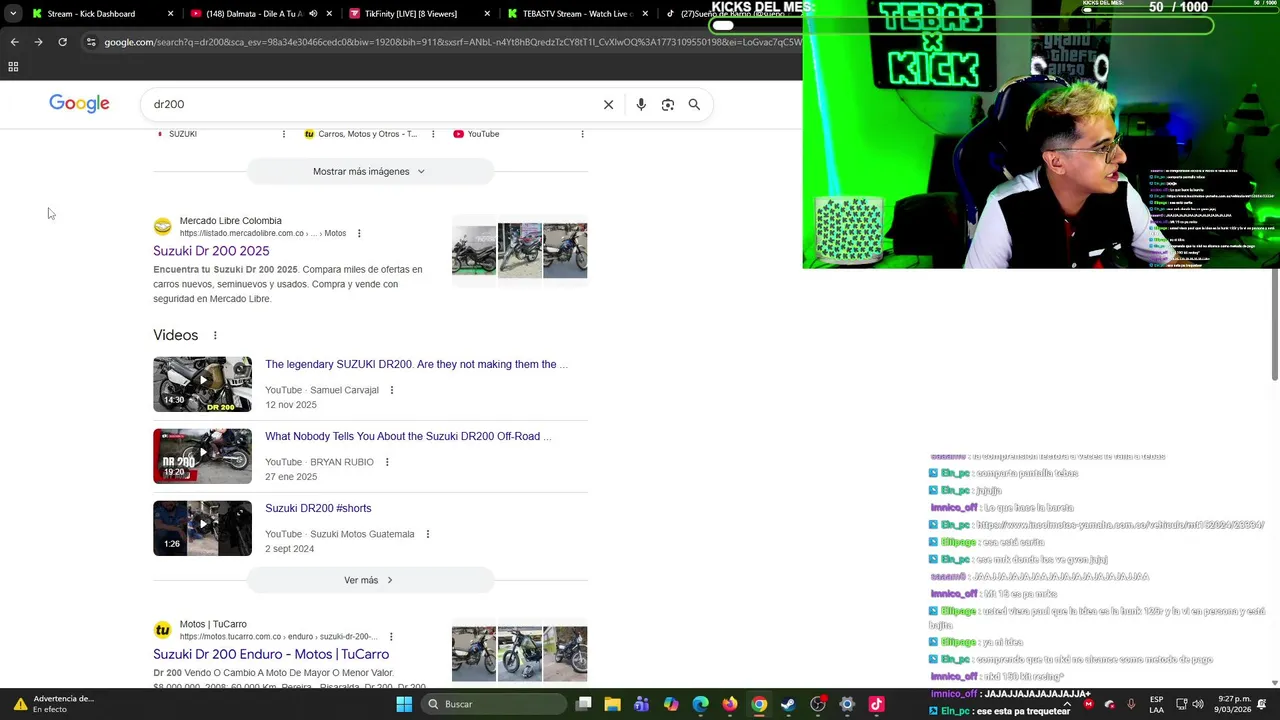The height and width of the screenshot is (720, 1280).
Task: Close the Stream - Kick Dashboard tab
Action: click(171, 14)
